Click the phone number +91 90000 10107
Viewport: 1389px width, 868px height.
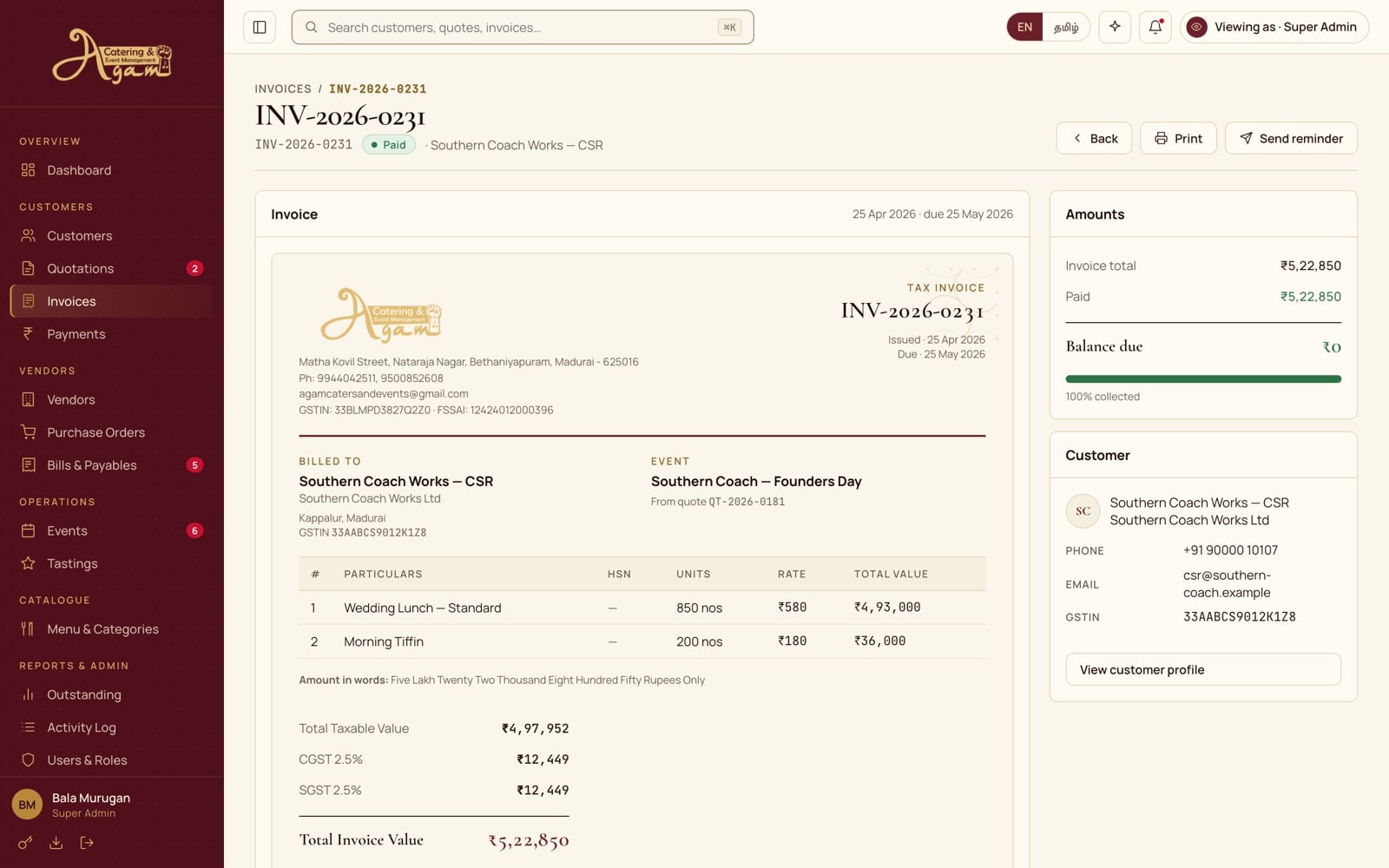coord(1230,550)
